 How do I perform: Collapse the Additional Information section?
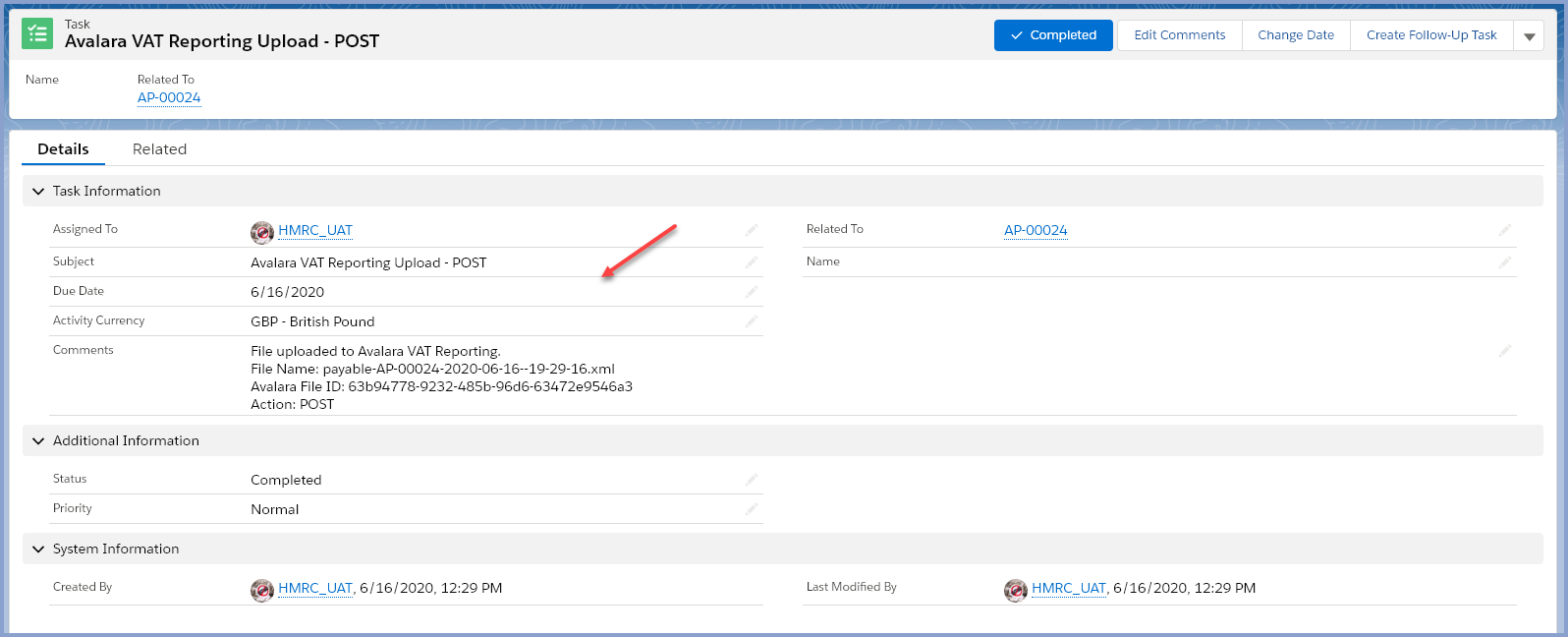click(x=38, y=440)
